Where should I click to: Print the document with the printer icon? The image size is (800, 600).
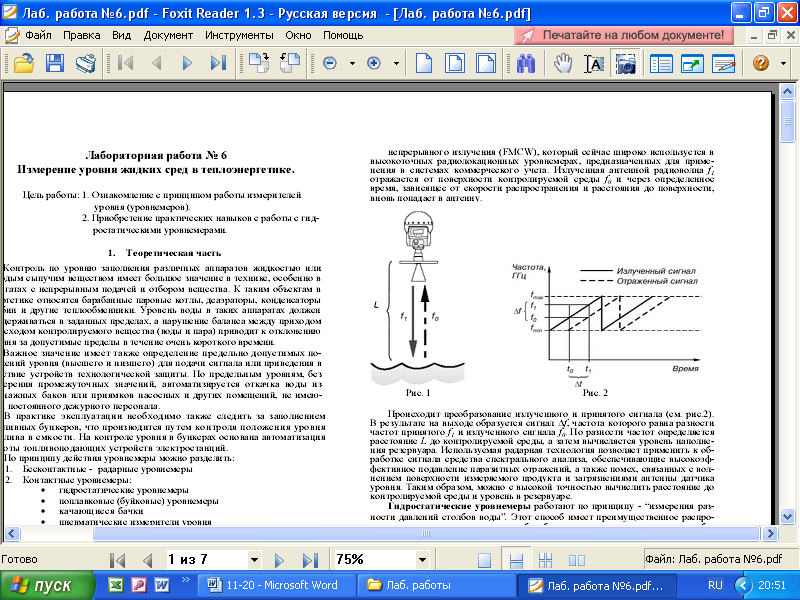86,64
